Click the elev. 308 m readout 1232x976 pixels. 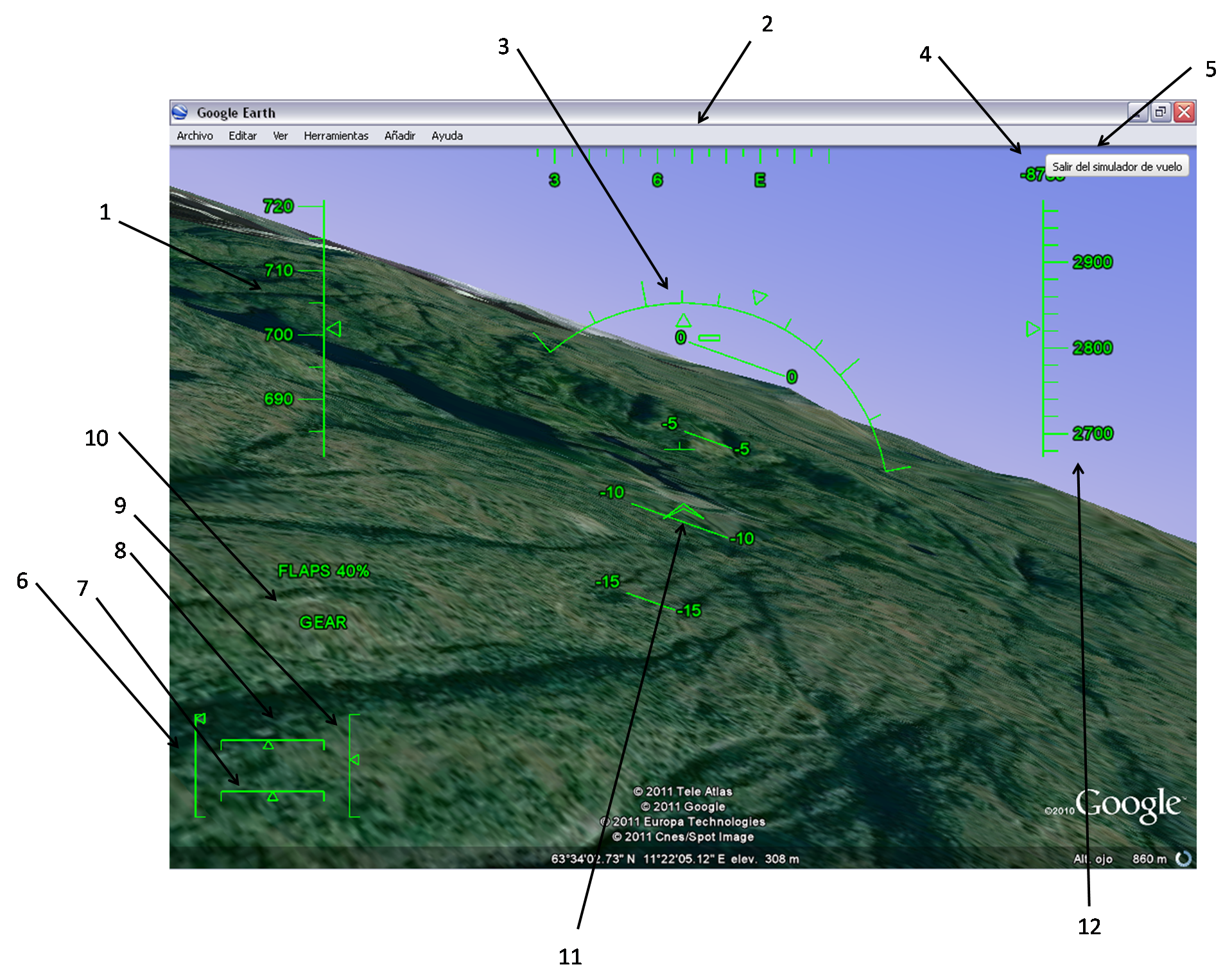coord(765,859)
